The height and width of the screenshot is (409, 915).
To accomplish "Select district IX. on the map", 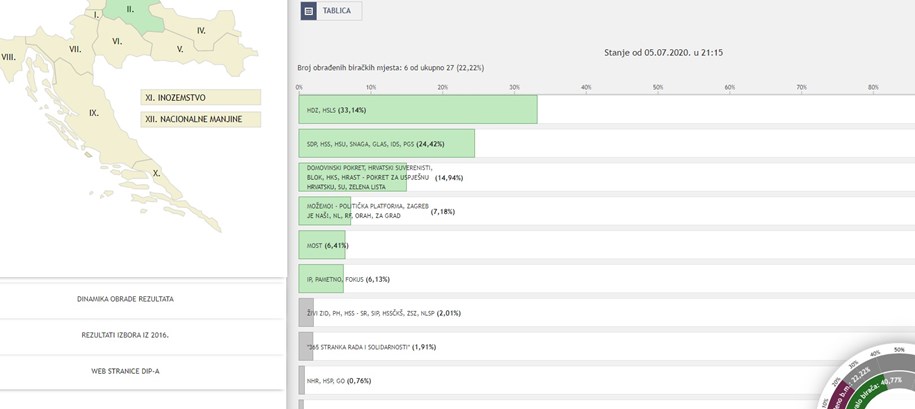I will pyautogui.click(x=94, y=113).
